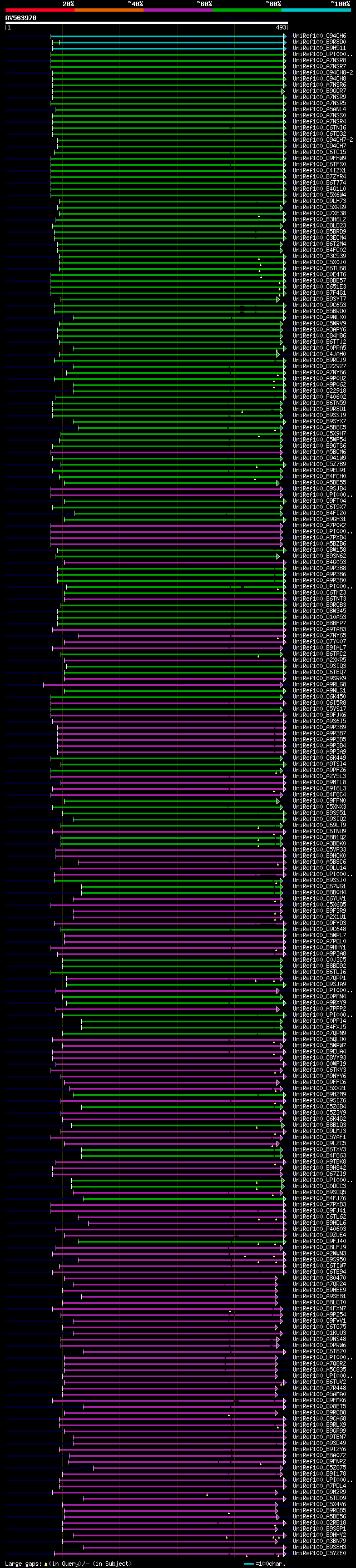Click the UniRef100_Q9FMK6 label
The width and height of the screenshot is (356, 1568).
tap(319, 1400)
